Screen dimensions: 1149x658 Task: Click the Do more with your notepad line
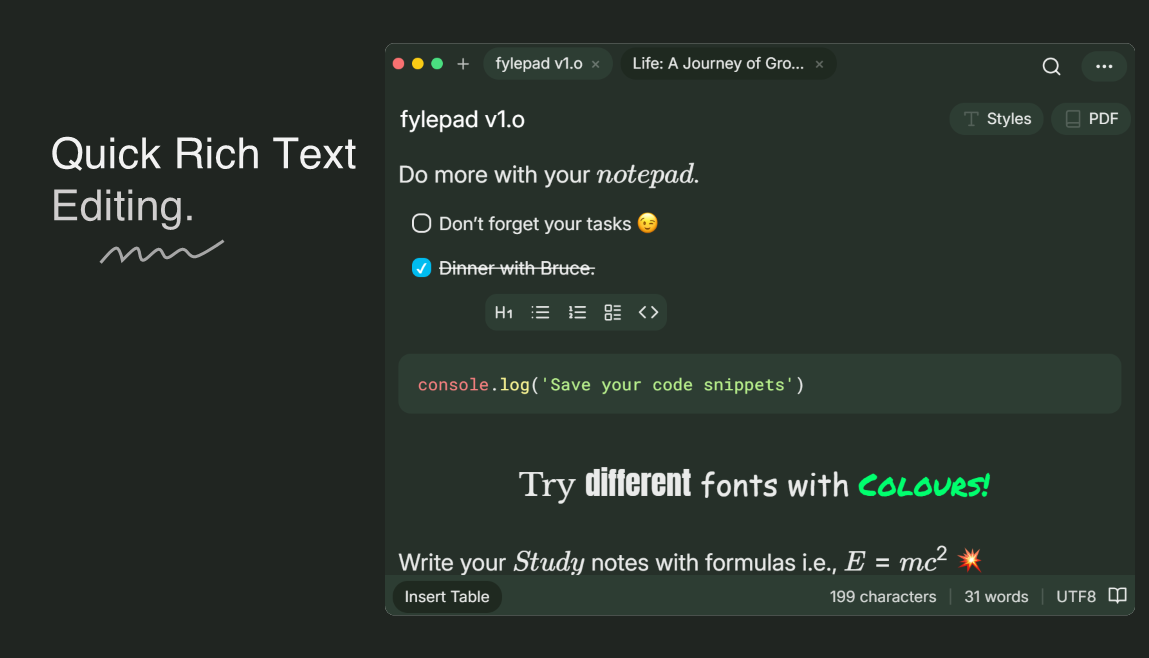(x=549, y=175)
